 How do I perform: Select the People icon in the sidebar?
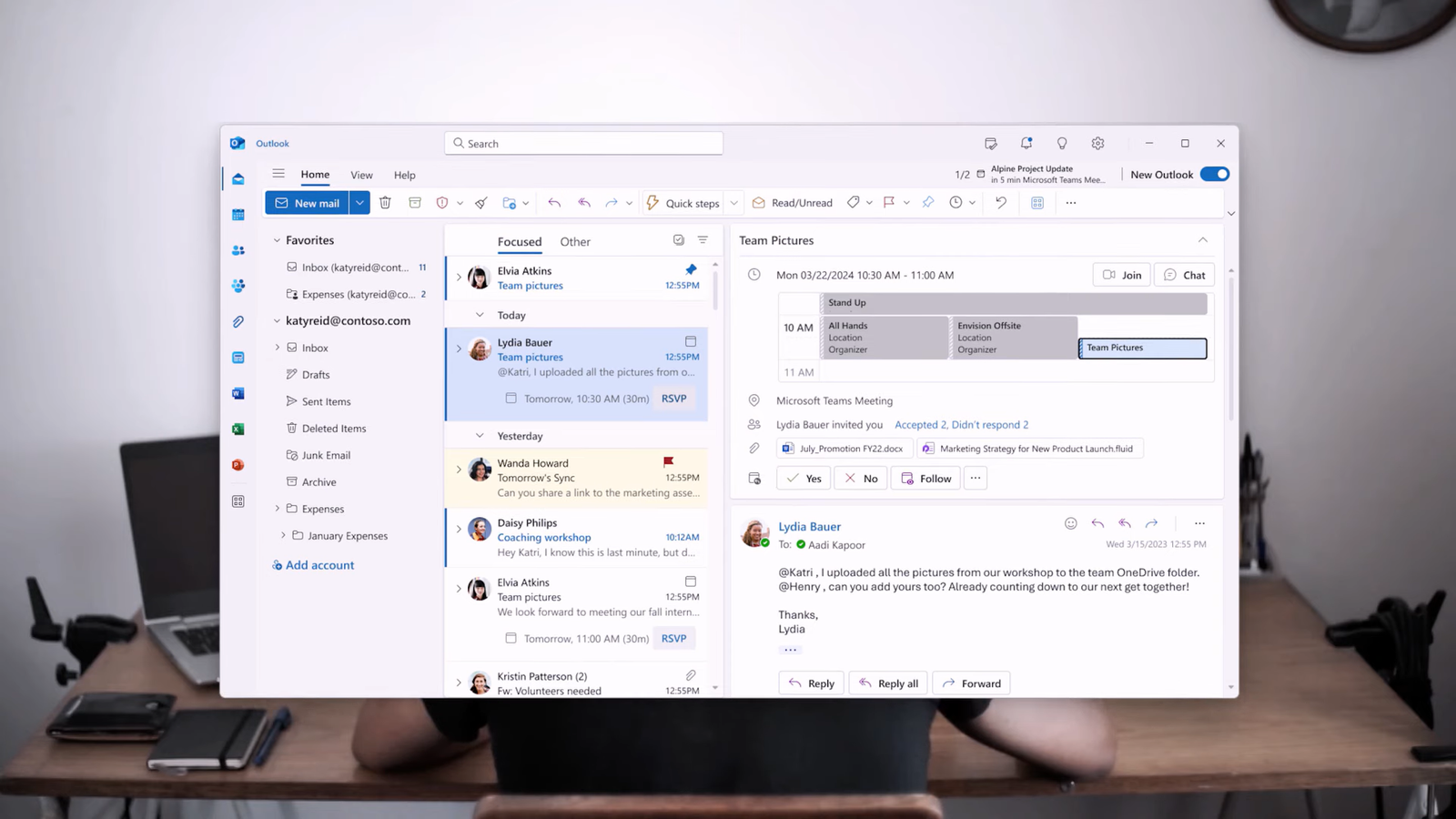point(238,249)
